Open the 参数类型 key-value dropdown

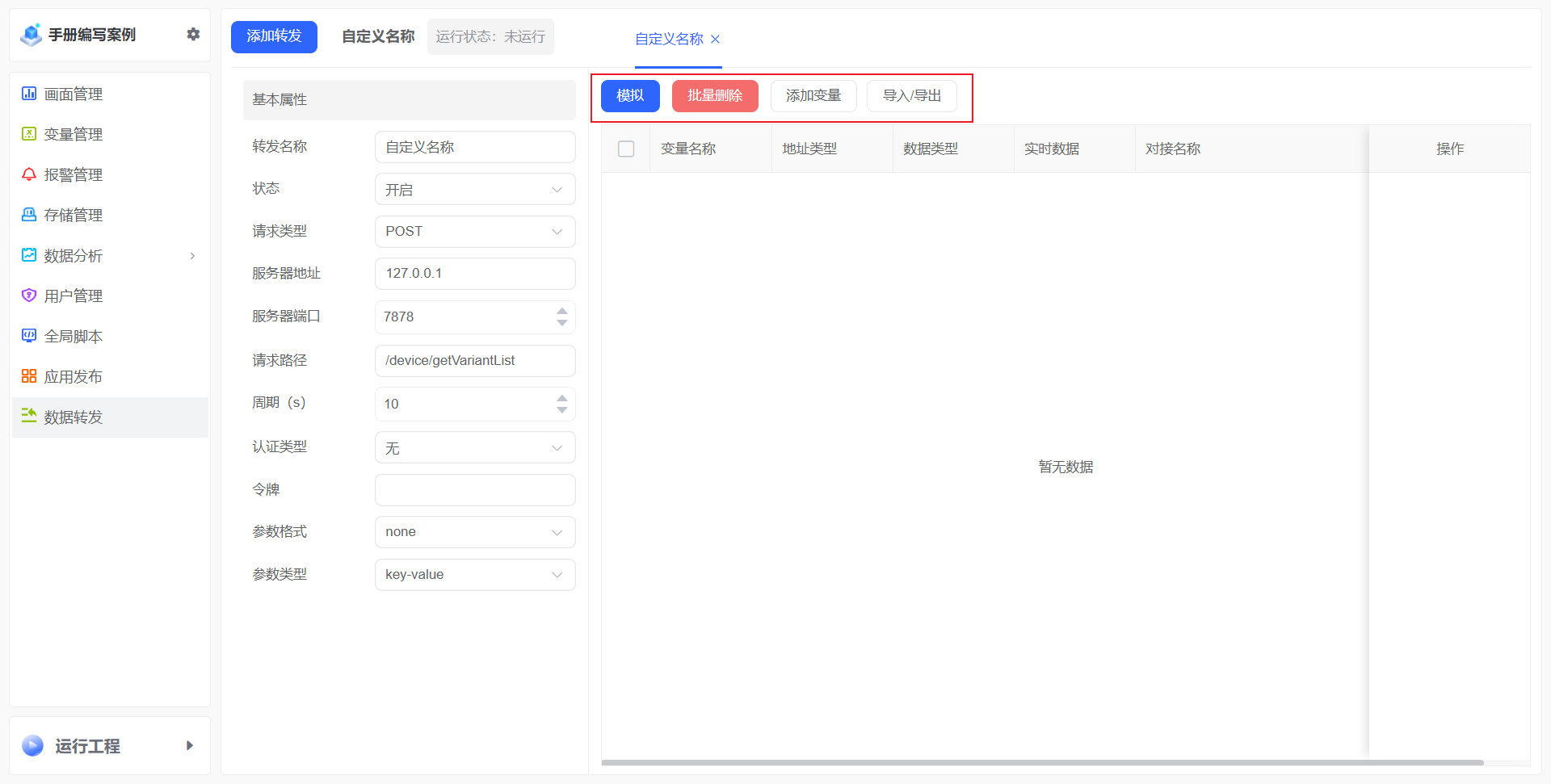(475, 575)
